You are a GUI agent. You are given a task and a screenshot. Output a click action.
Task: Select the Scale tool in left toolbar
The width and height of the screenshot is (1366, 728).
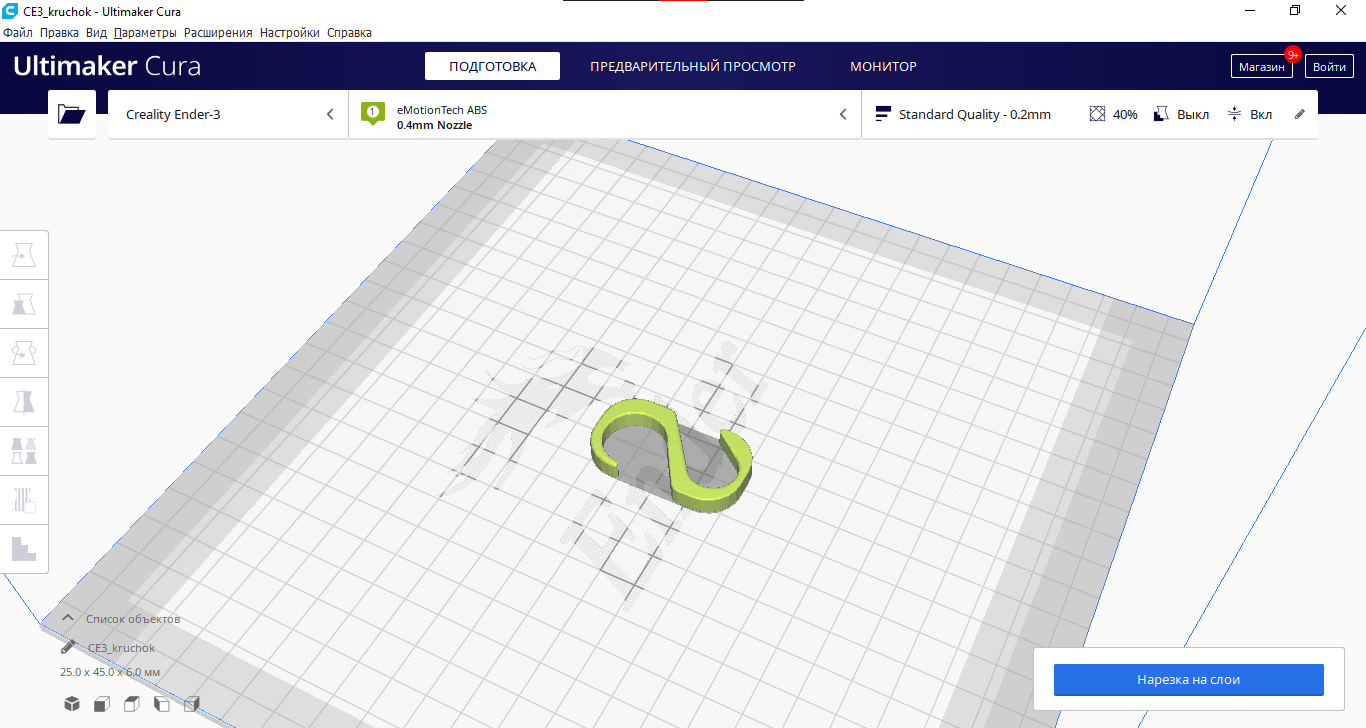click(x=24, y=304)
